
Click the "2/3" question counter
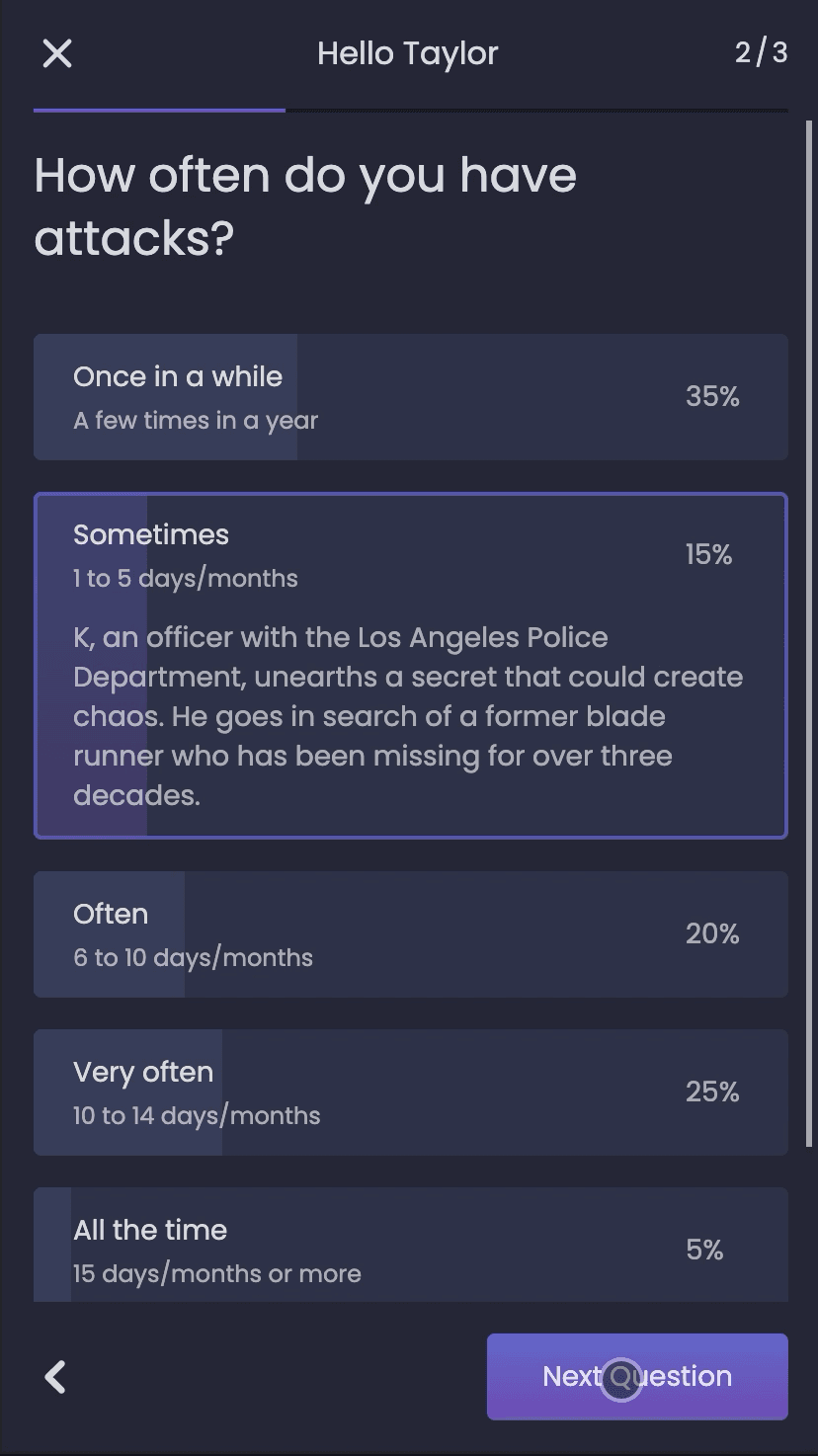pyautogui.click(x=759, y=52)
